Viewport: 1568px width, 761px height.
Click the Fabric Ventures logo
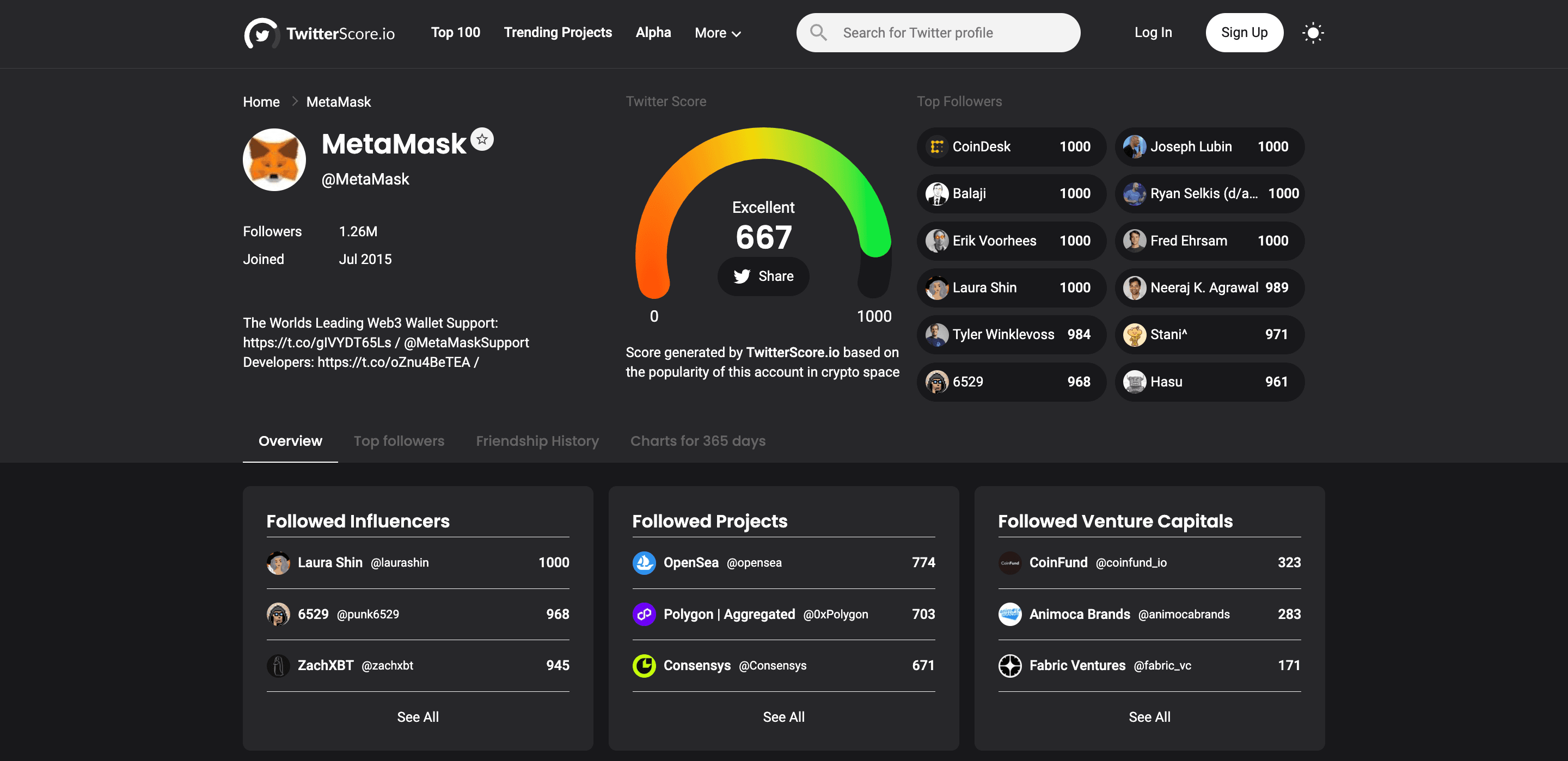(x=1010, y=665)
